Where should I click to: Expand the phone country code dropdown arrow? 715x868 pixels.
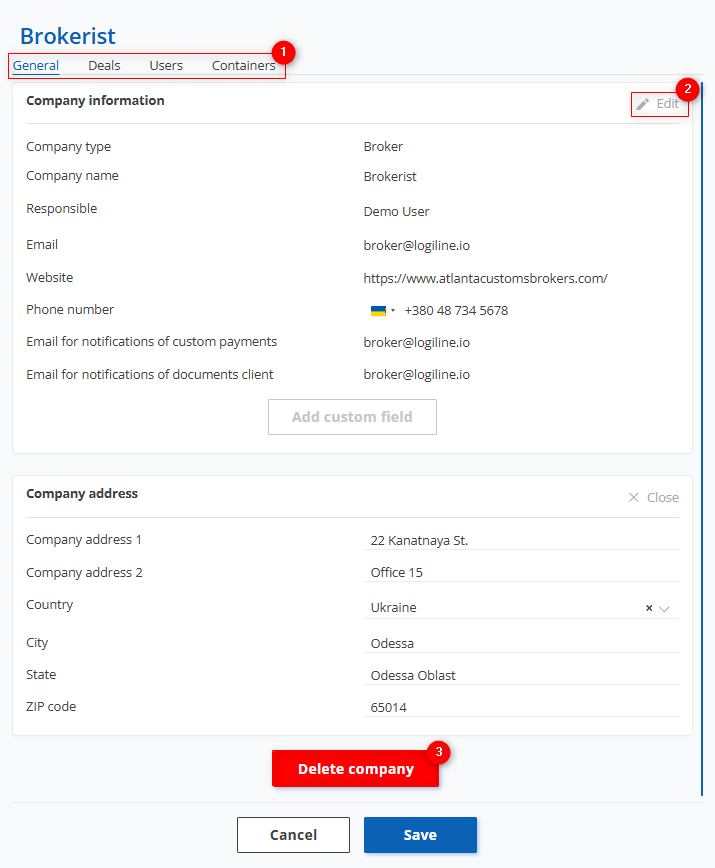pyautogui.click(x=393, y=311)
